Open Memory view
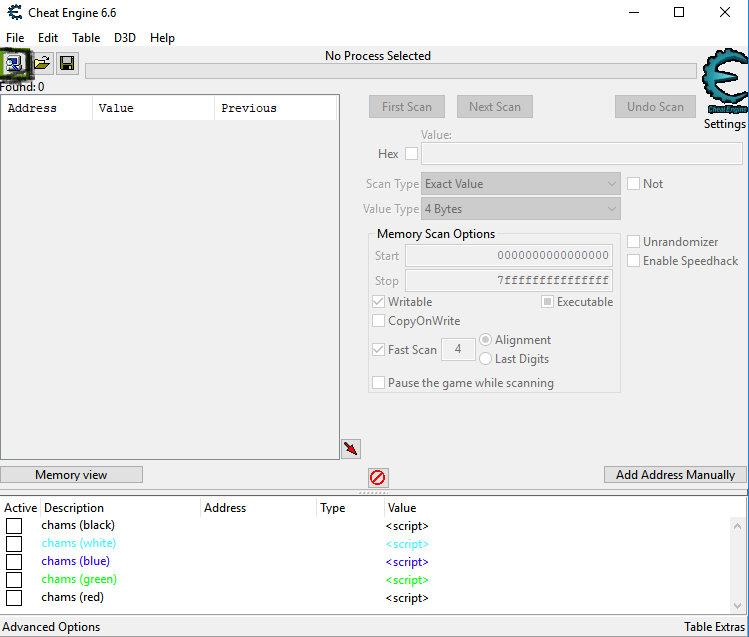This screenshot has width=749, height=637. point(71,475)
